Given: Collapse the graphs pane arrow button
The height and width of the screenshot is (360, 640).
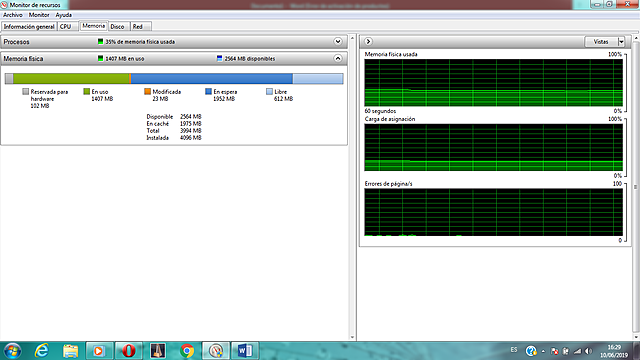Looking at the screenshot, I should tap(368, 41).
